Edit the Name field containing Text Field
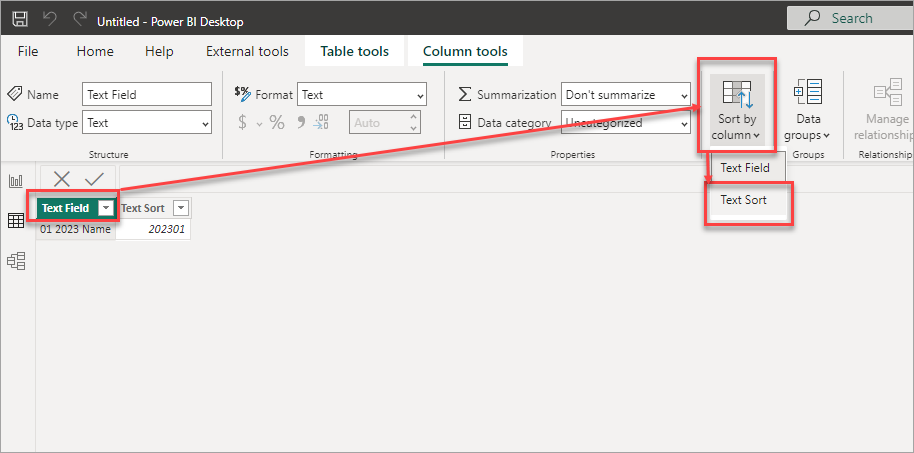The image size is (914, 453). click(x=147, y=94)
